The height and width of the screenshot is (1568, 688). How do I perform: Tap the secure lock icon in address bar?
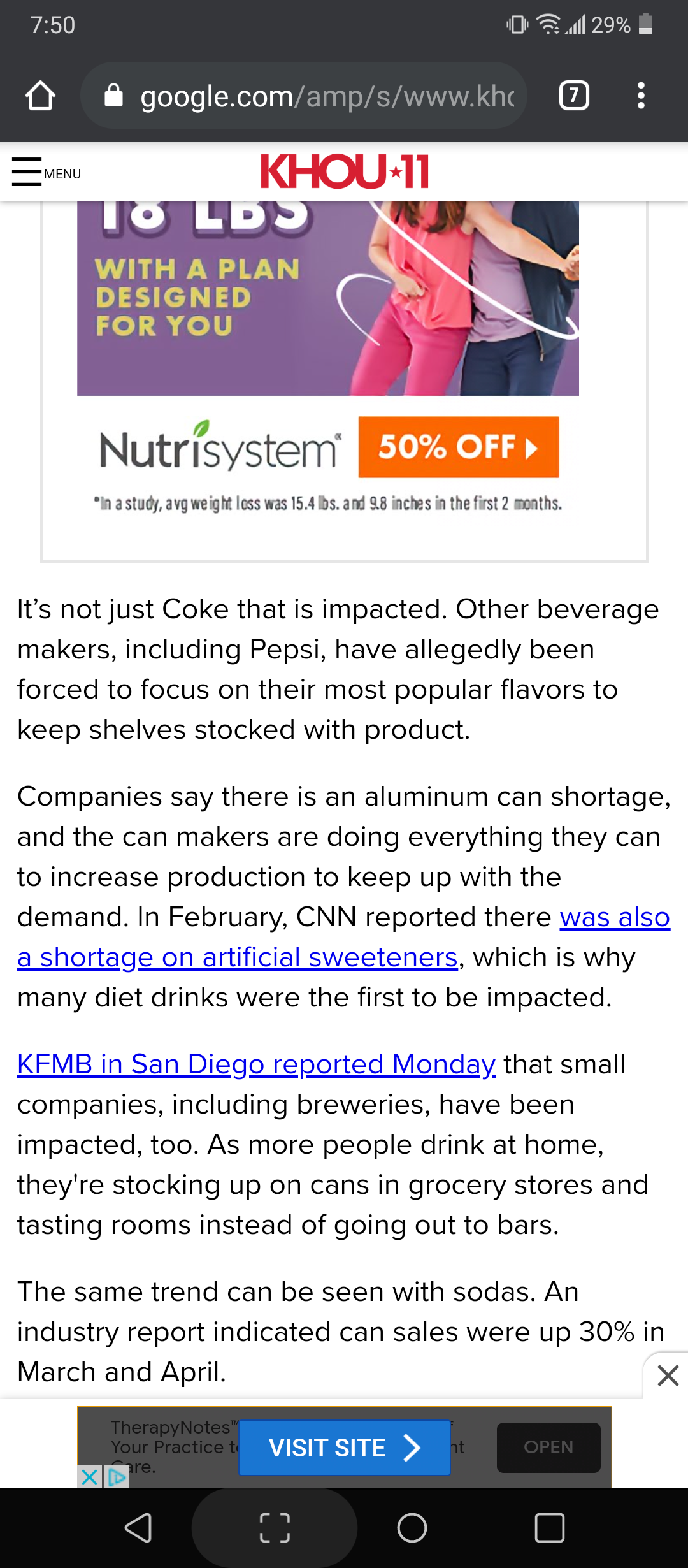[113, 96]
